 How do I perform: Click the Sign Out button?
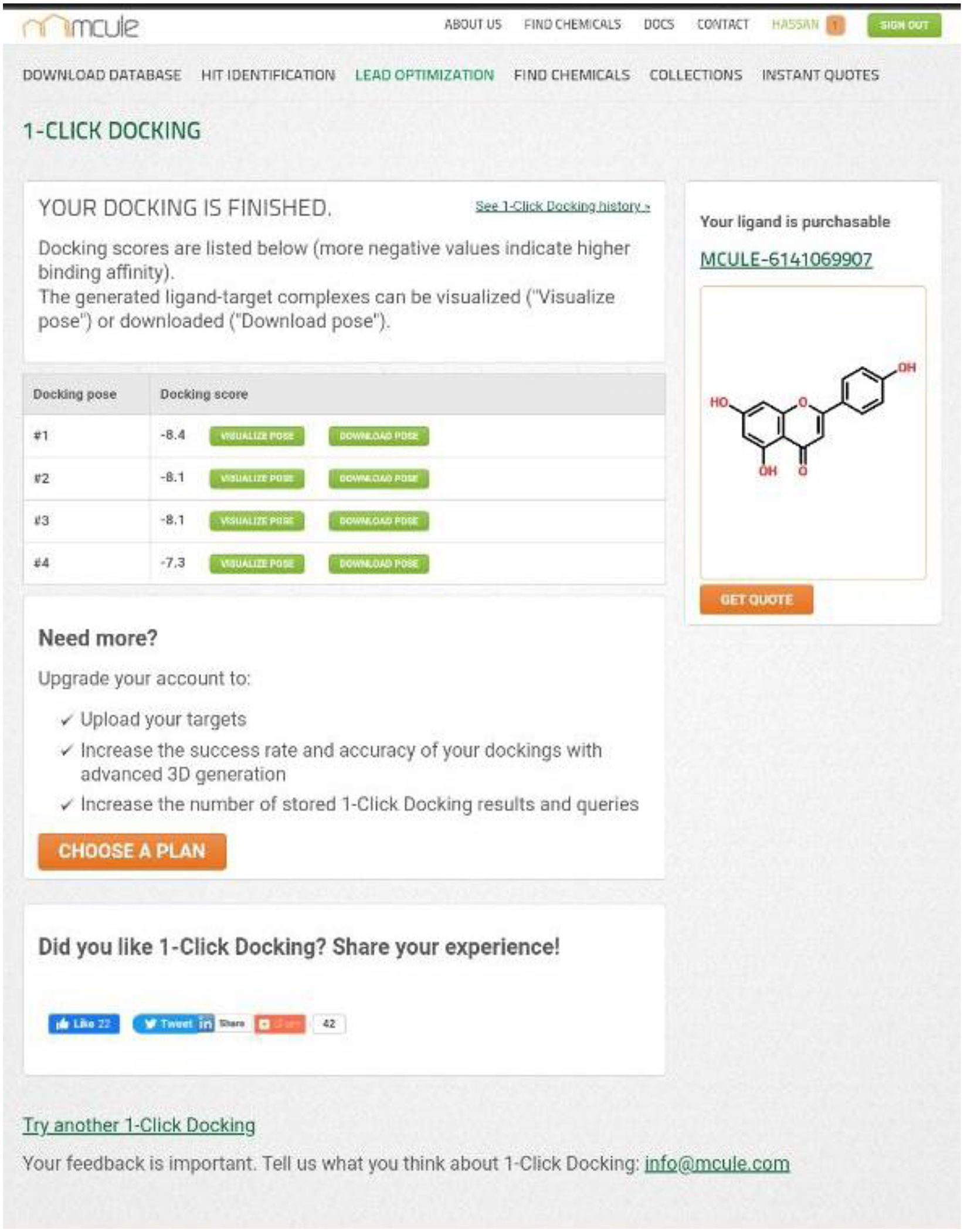904,25
